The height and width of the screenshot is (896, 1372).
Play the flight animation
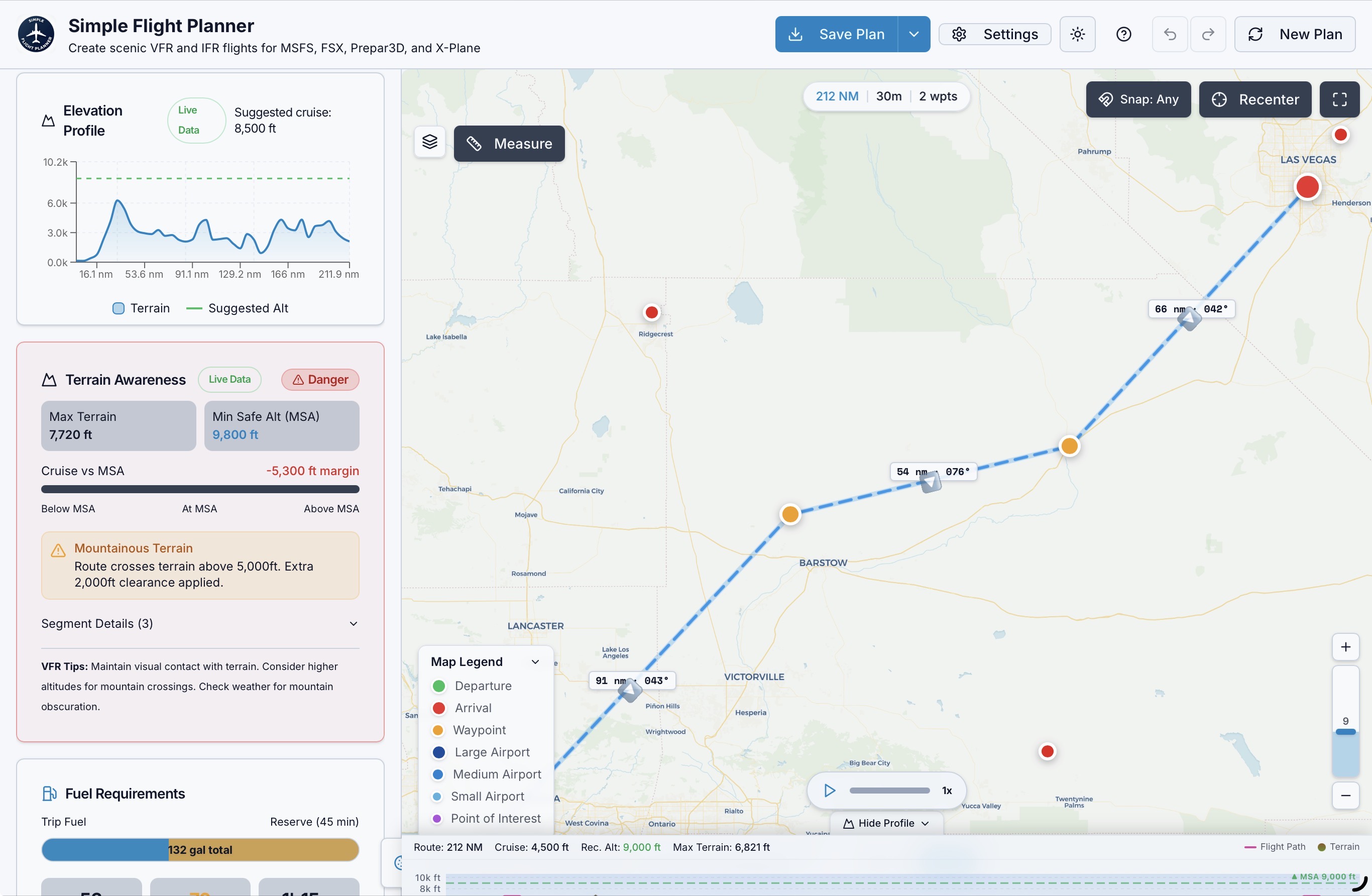click(x=830, y=791)
